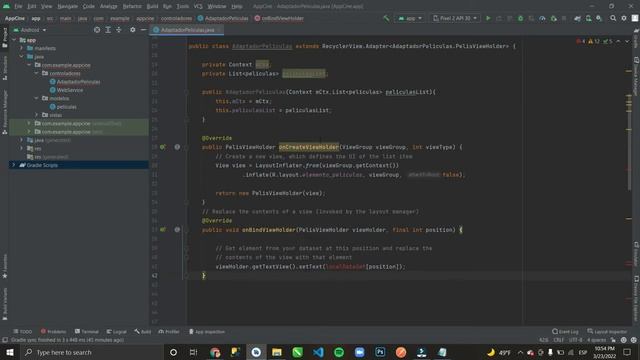Screen dimensions: 640x360
Task: Toggle the Logcat tool window
Action: 117,331
